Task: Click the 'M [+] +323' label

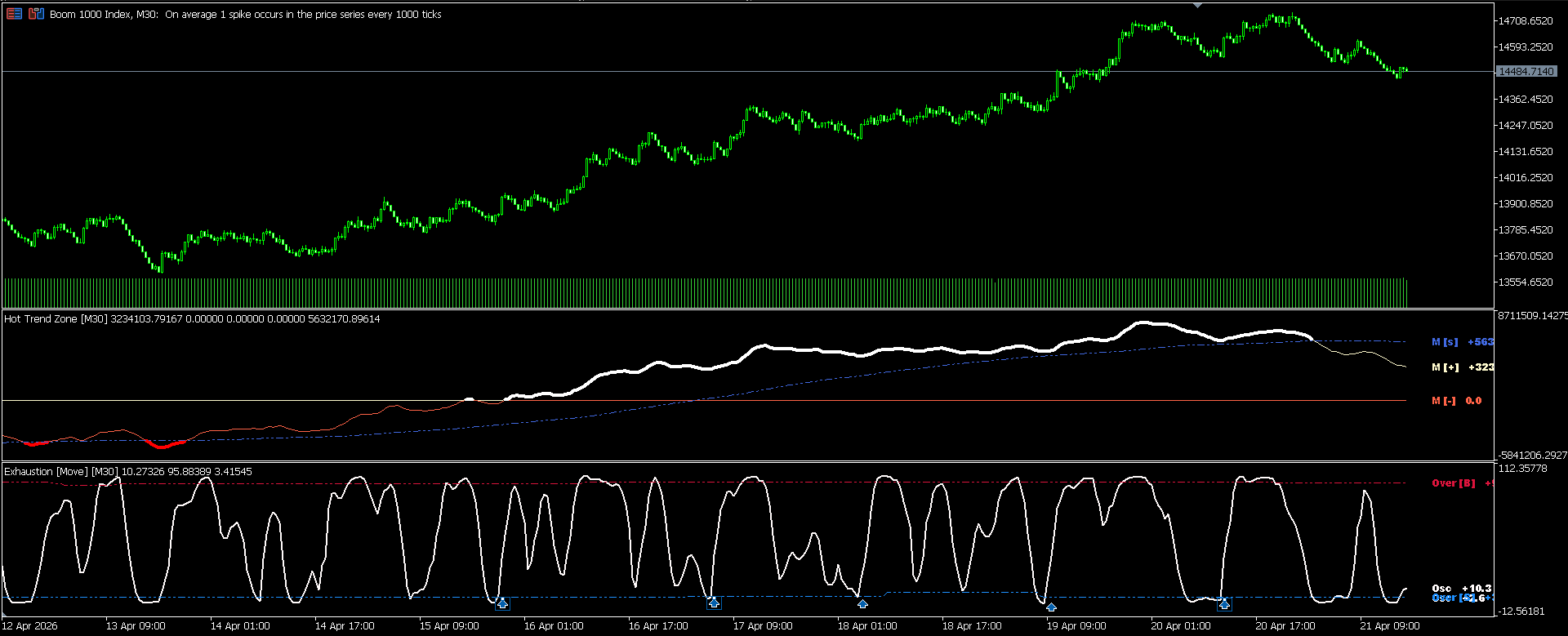Action: click(x=1462, y=367)
